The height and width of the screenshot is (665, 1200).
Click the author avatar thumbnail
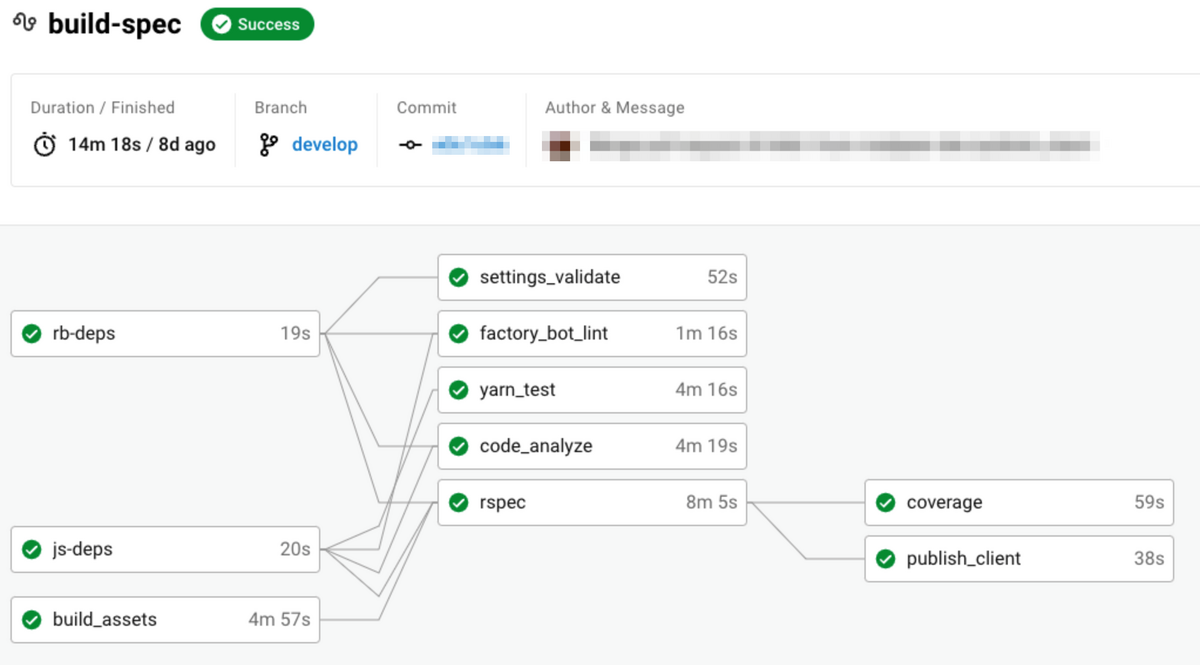pos(561,145)
